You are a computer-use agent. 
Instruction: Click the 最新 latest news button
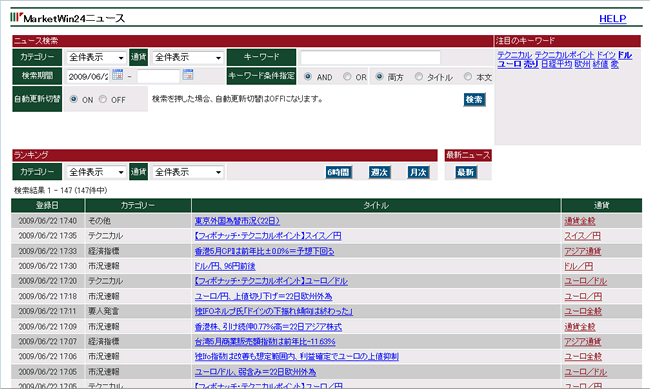point(466,172)
